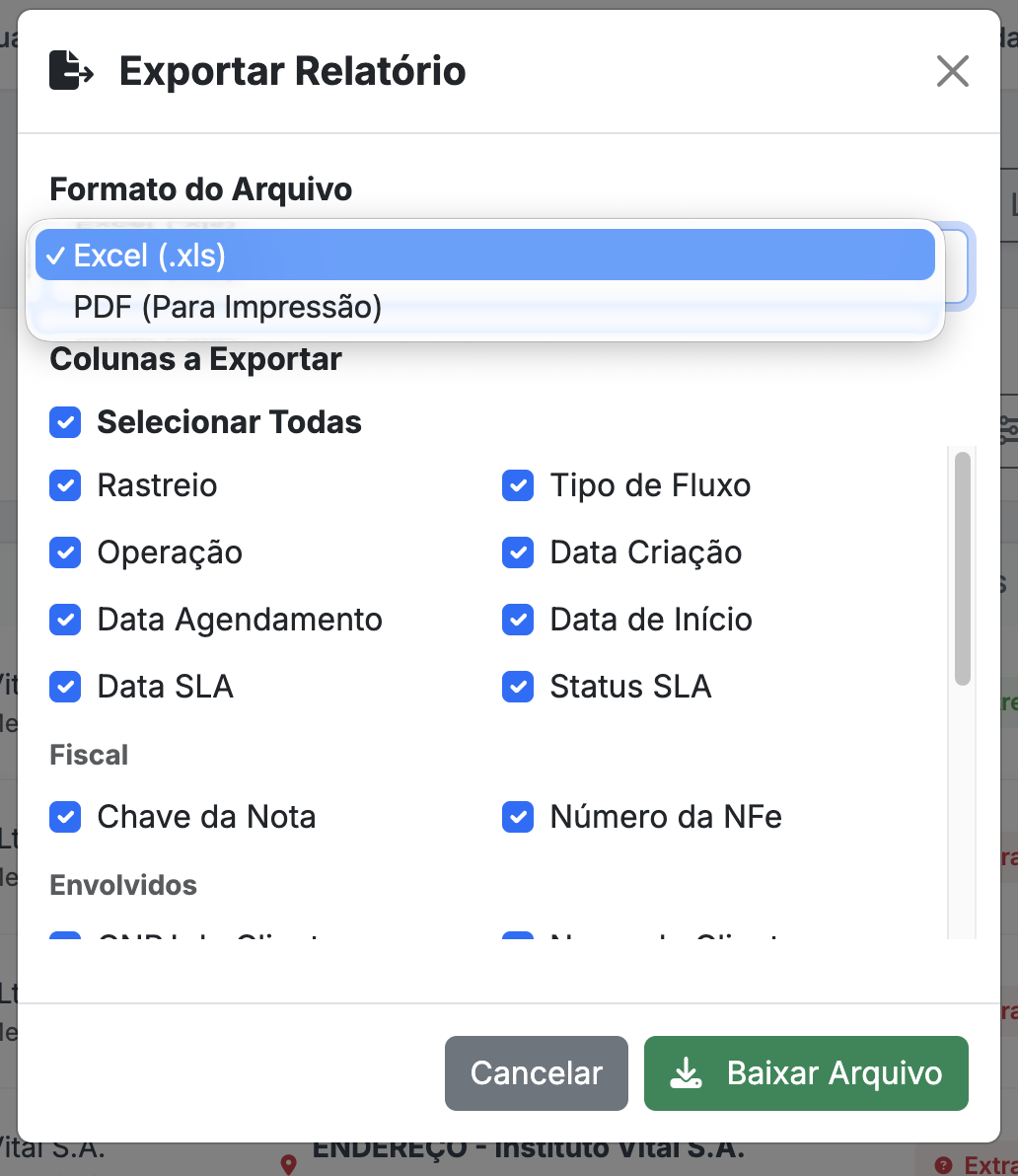Select the Excel (.xls) format option
The height and width of the screenshot is (1176, 1018).
click(485, 255)
